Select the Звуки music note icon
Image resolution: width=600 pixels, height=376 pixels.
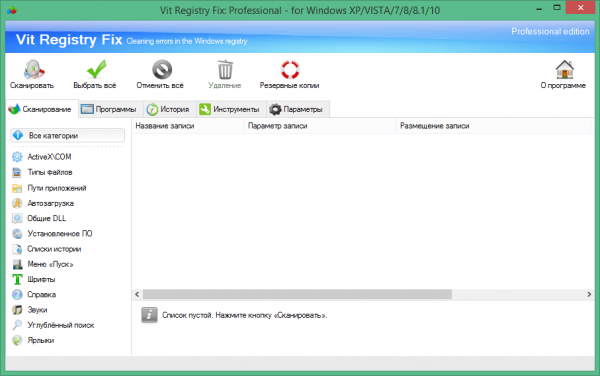17,310
